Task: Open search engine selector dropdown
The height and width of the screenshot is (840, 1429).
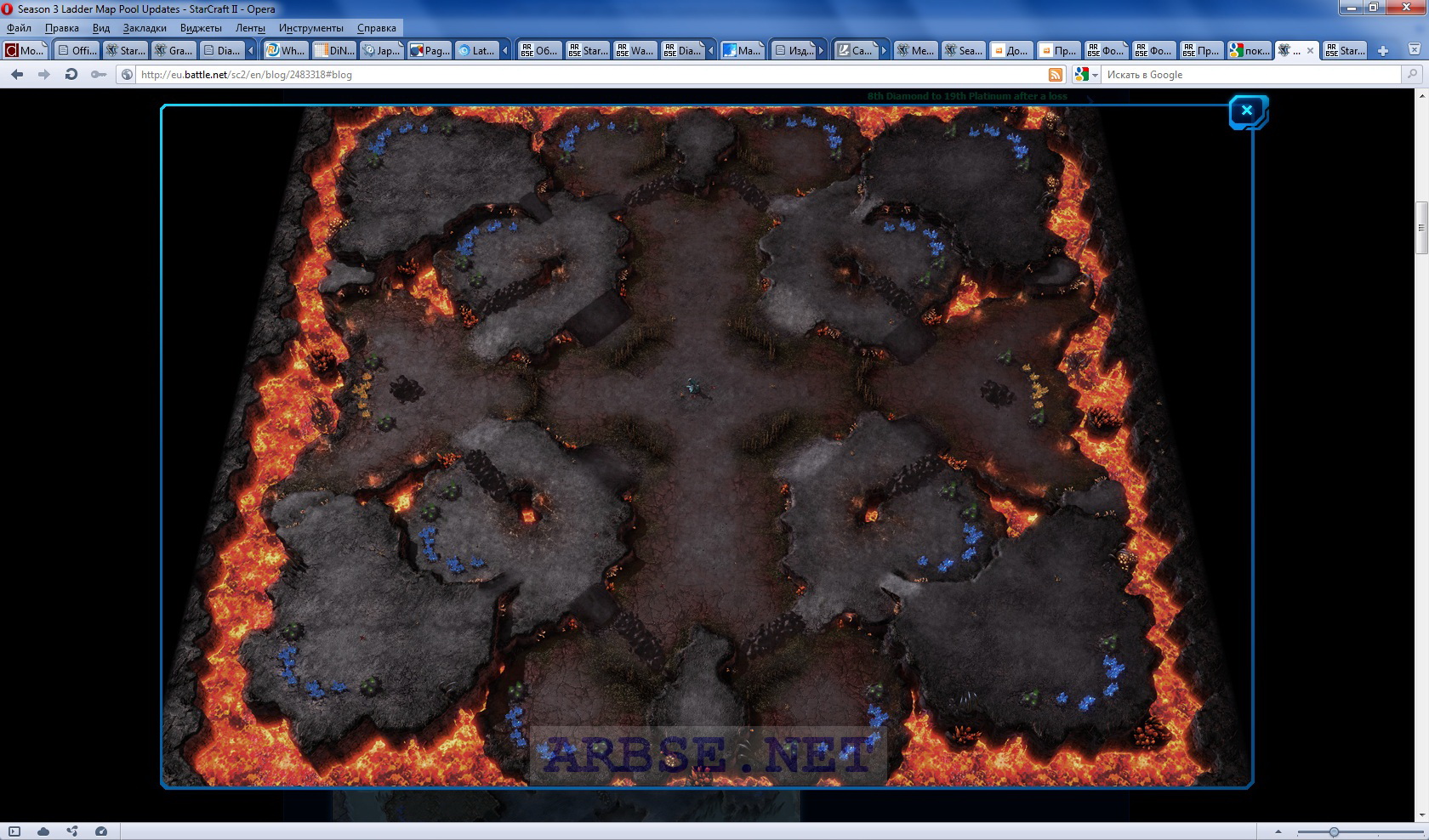Action: (1086, 75)
